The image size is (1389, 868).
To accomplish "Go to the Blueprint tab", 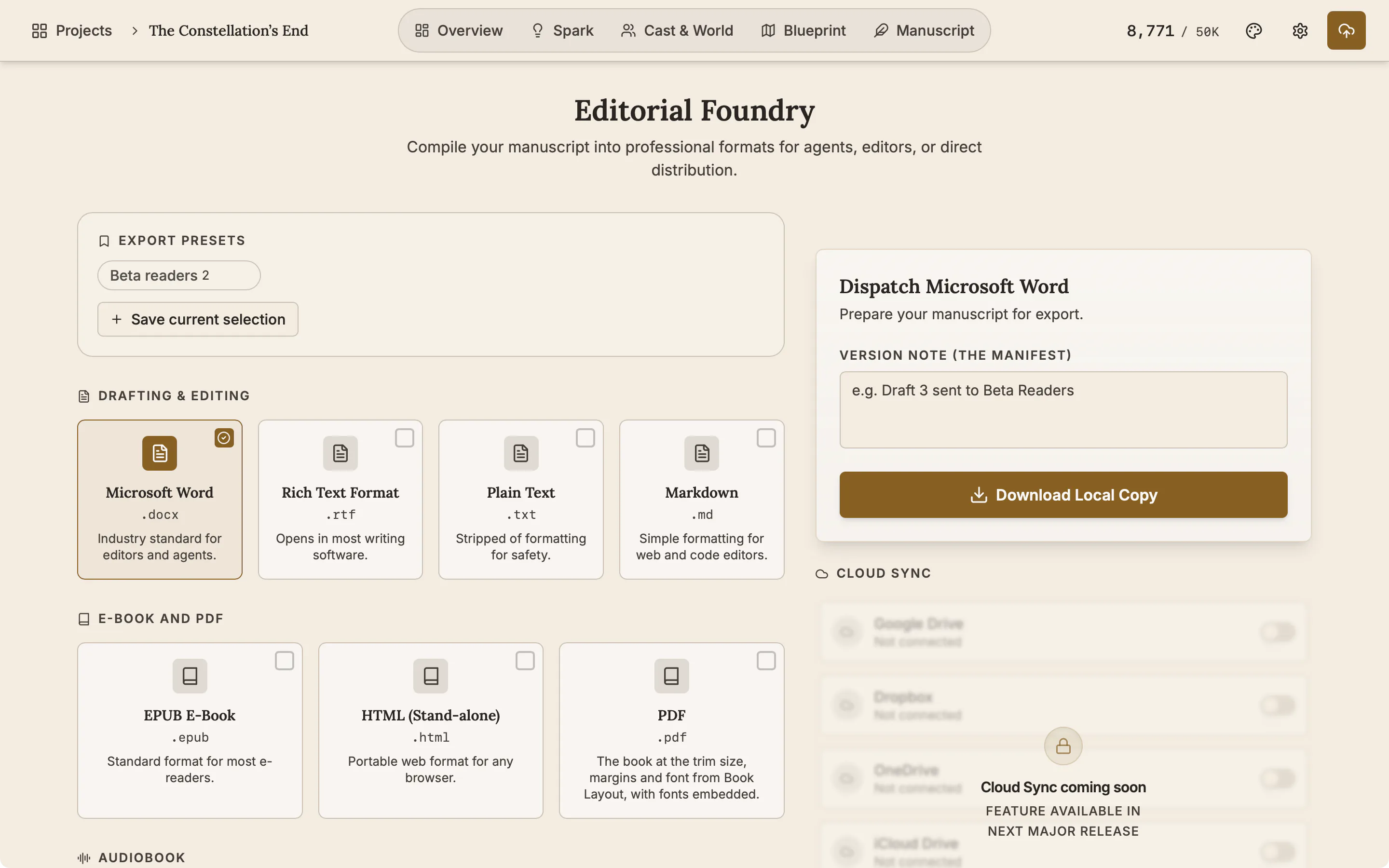I will pyautogui.click(x=803, y=30).
